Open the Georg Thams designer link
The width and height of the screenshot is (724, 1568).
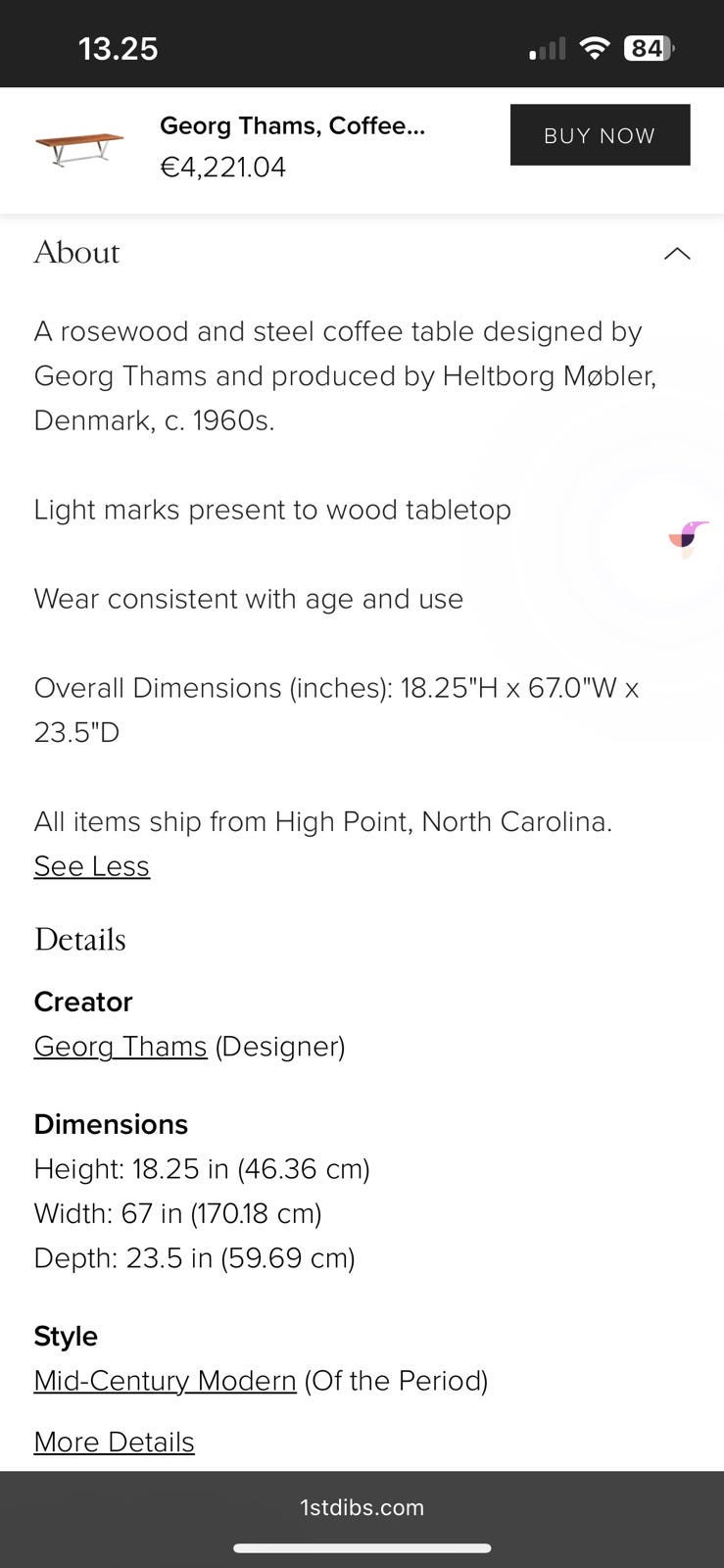(121, 1047)
